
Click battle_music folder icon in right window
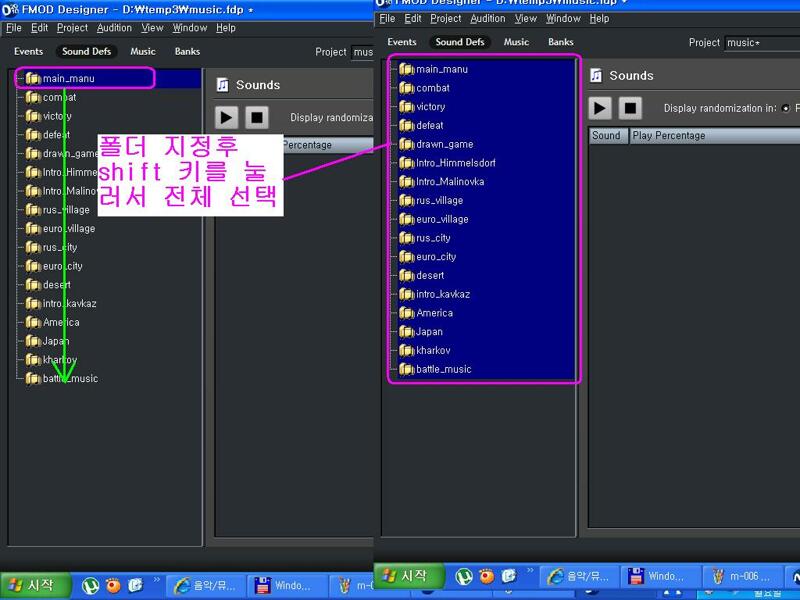point(407,369)
